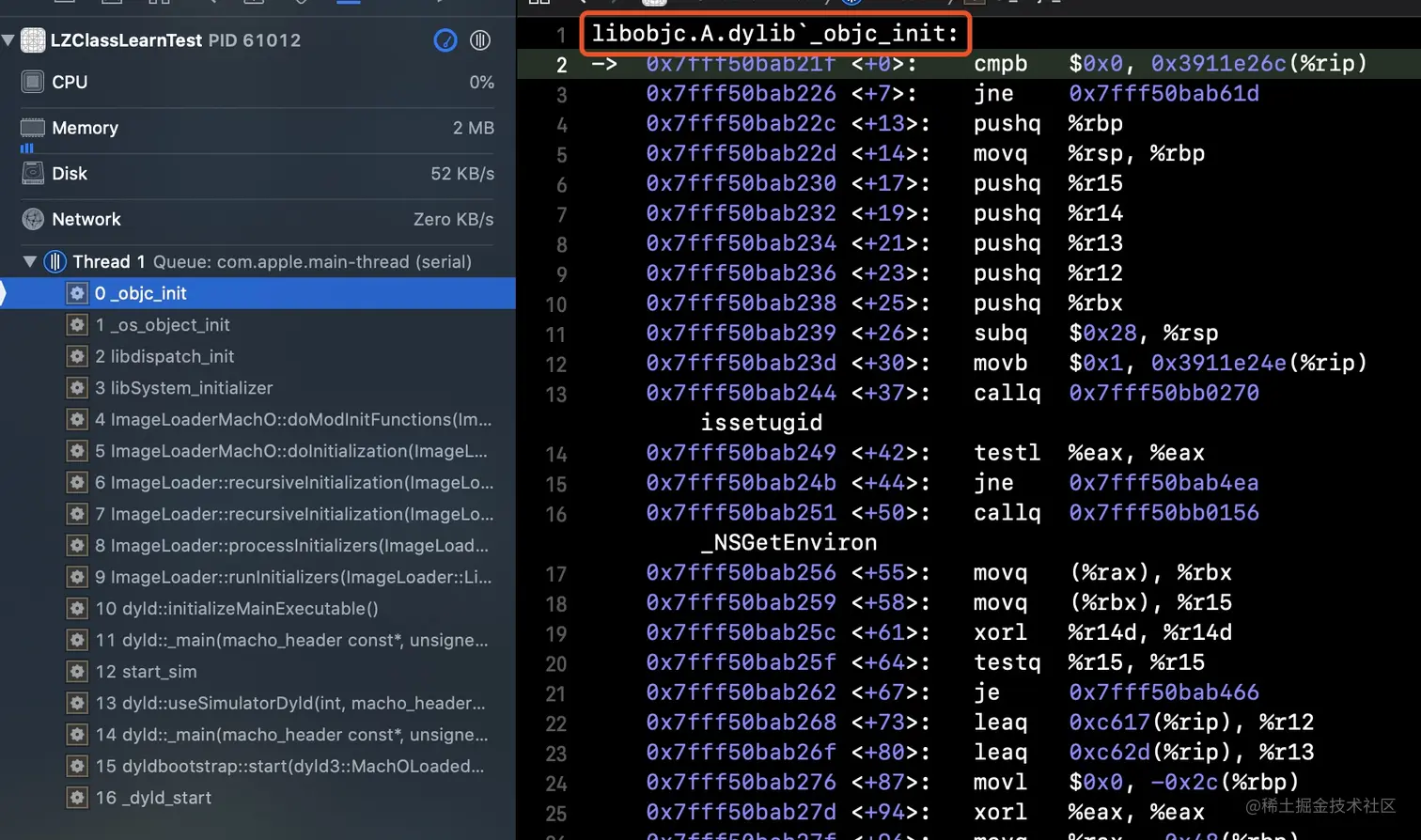Click the Network gauge globe icon

(33, 219)
